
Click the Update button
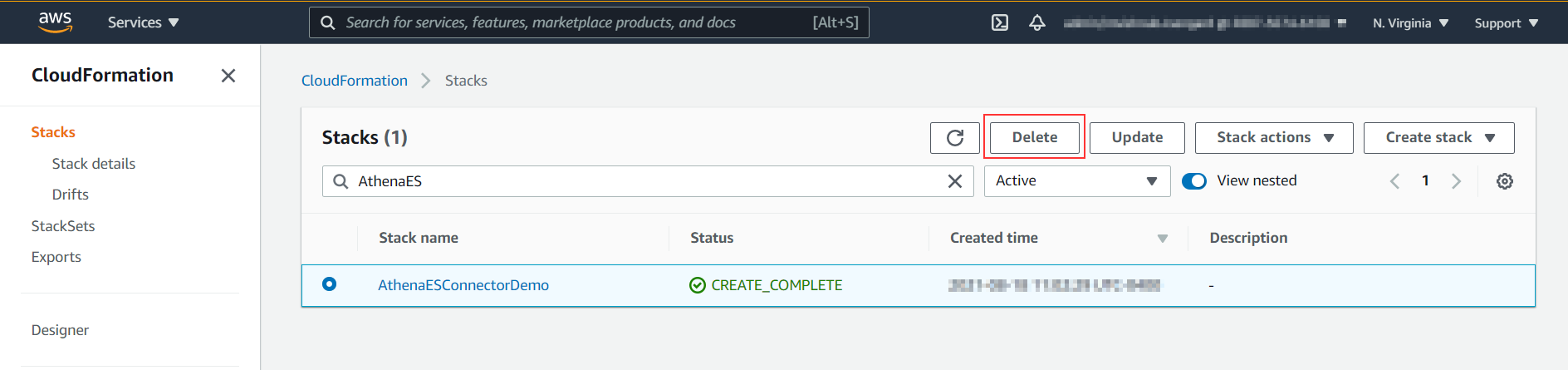tap(1137, 138)
